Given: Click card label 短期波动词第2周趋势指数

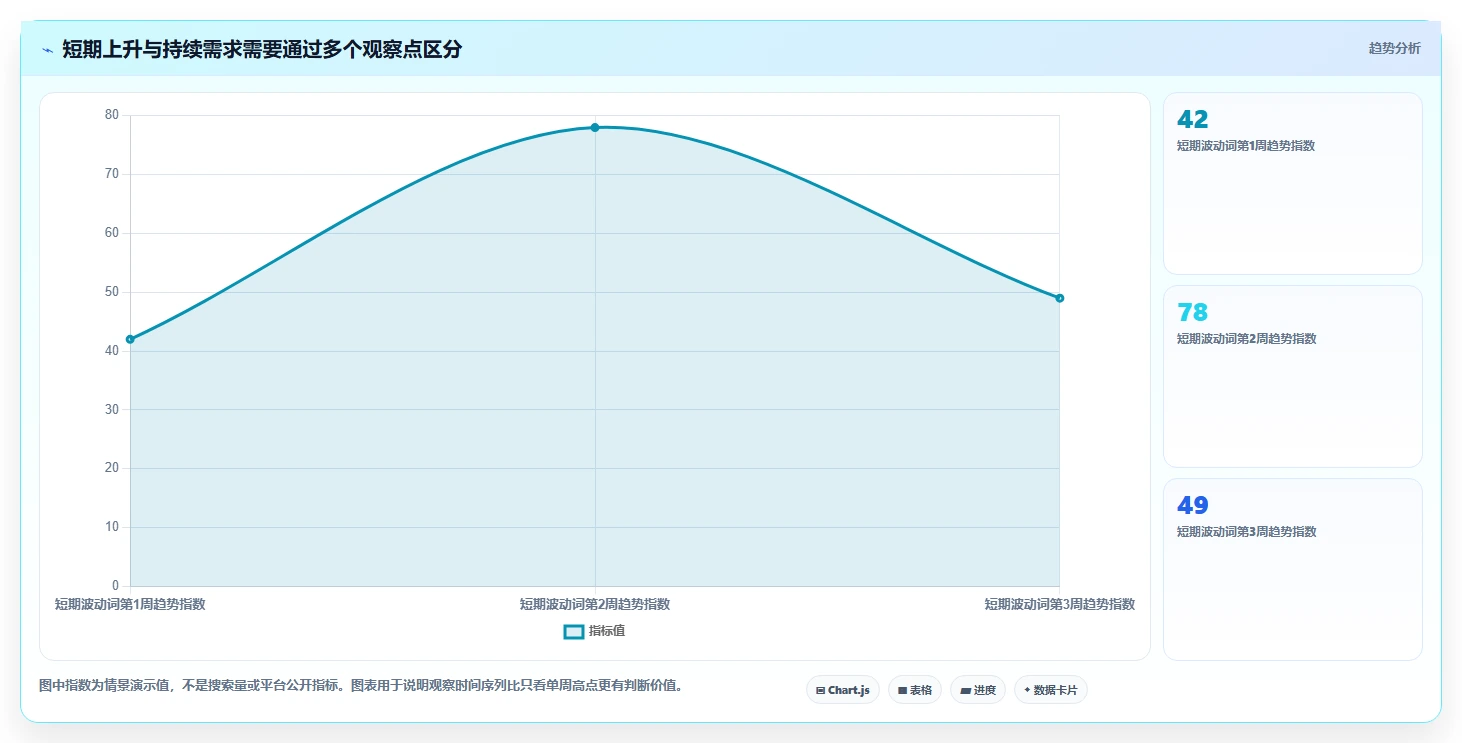Looking at the screenshot, I should pyautogui.click(x=1246, y=339).
